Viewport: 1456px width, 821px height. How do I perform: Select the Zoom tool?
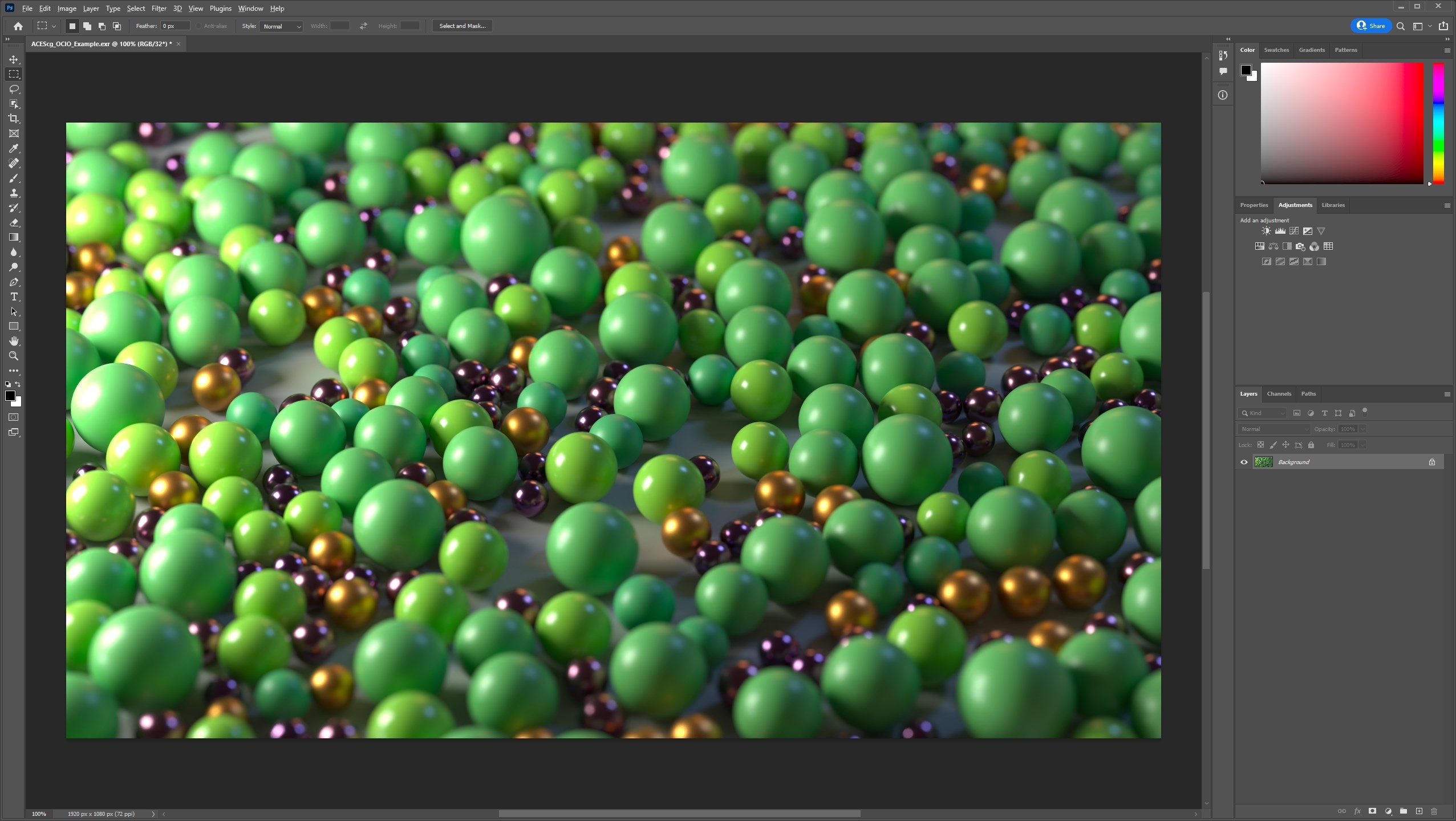pyautogui.click(x=14, y=356)
